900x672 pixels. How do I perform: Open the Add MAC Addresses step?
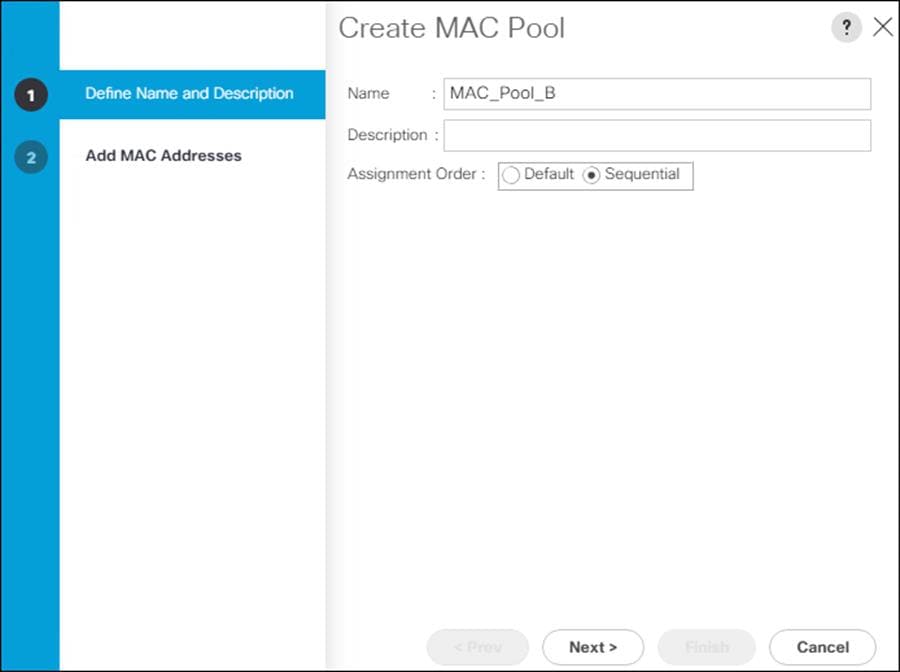(163, 156)
